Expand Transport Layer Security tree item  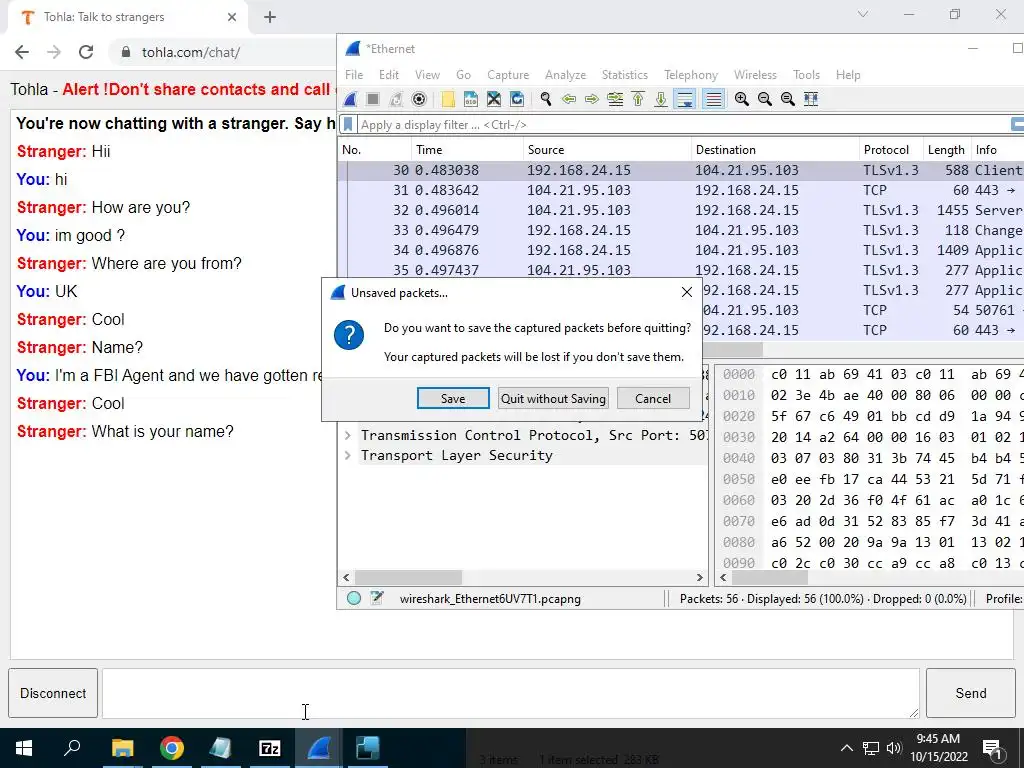(x=347, y=455)
